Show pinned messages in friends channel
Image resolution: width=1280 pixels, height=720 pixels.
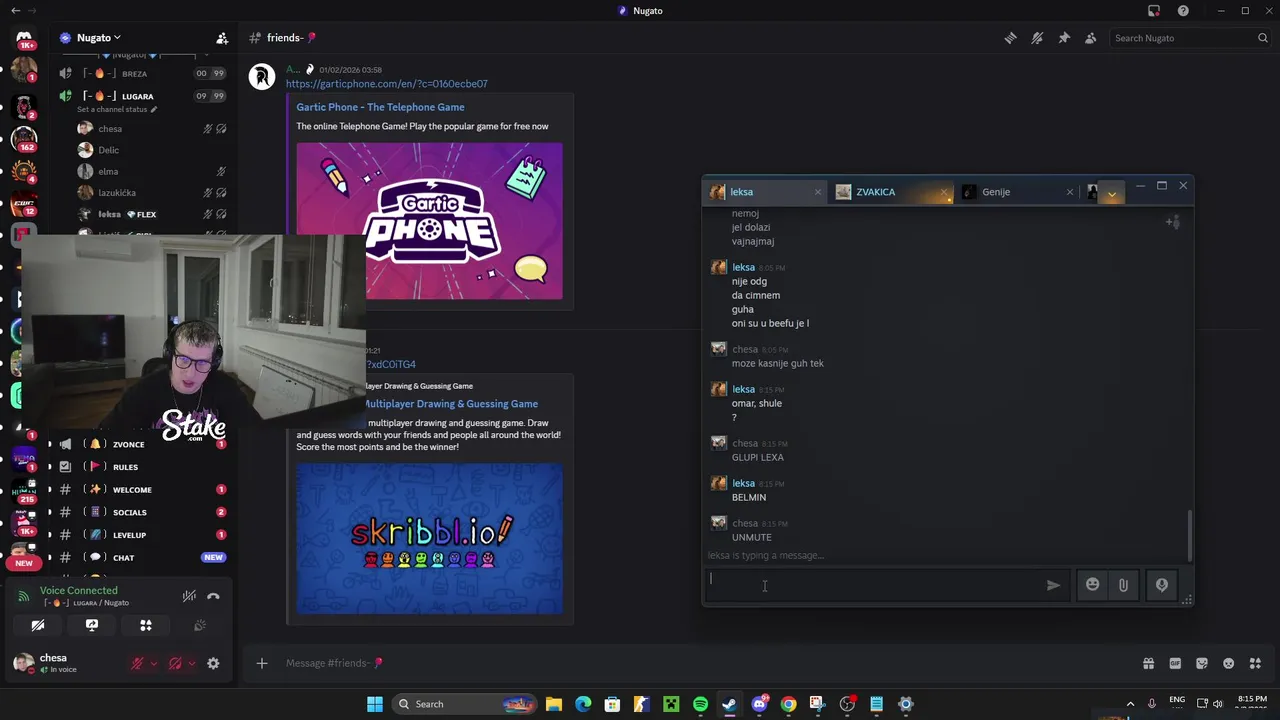1064,38
